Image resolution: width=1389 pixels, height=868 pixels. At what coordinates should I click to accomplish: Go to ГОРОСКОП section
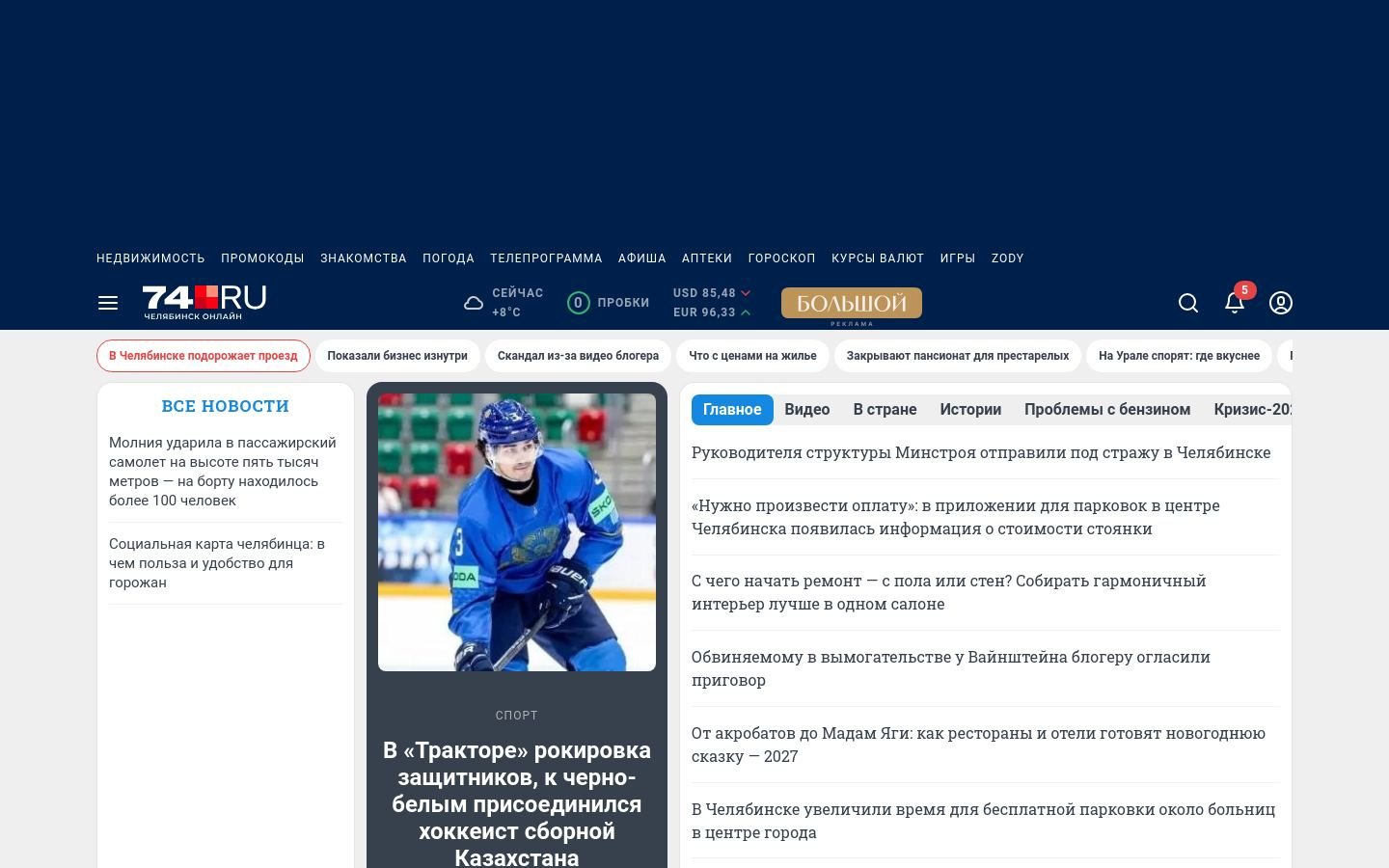782,258
